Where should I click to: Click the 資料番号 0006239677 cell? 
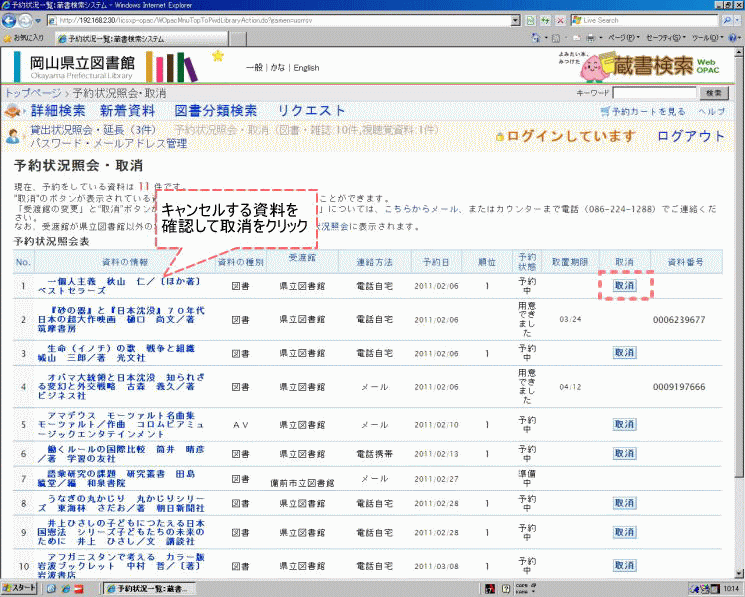coord(679,320)
